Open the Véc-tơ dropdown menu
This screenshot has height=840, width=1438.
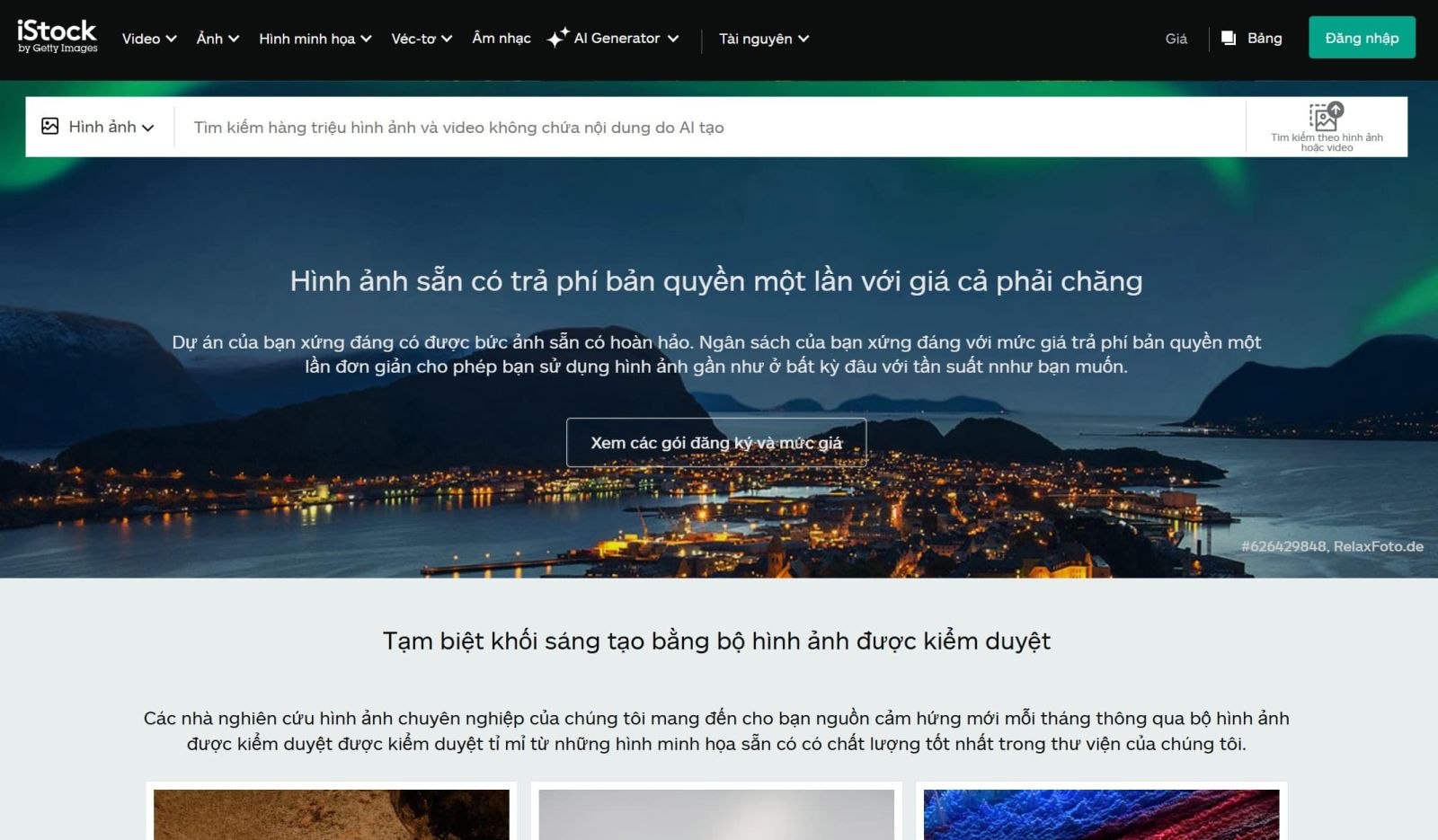(x=422, y=39)
